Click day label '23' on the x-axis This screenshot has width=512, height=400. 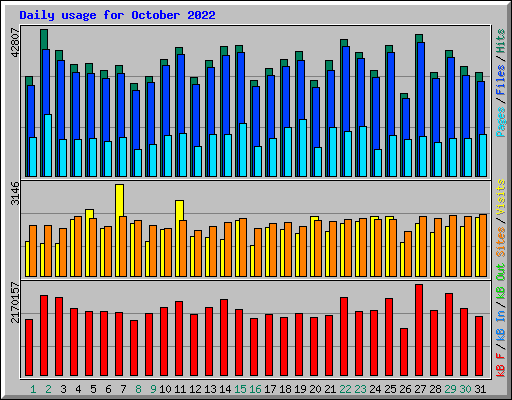360,389
